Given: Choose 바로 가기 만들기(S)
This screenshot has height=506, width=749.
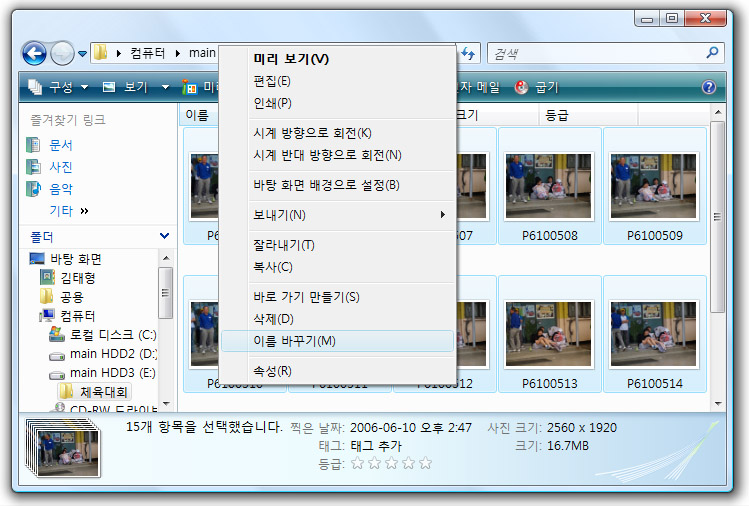Looking at the screenshot, I should 337,297.
